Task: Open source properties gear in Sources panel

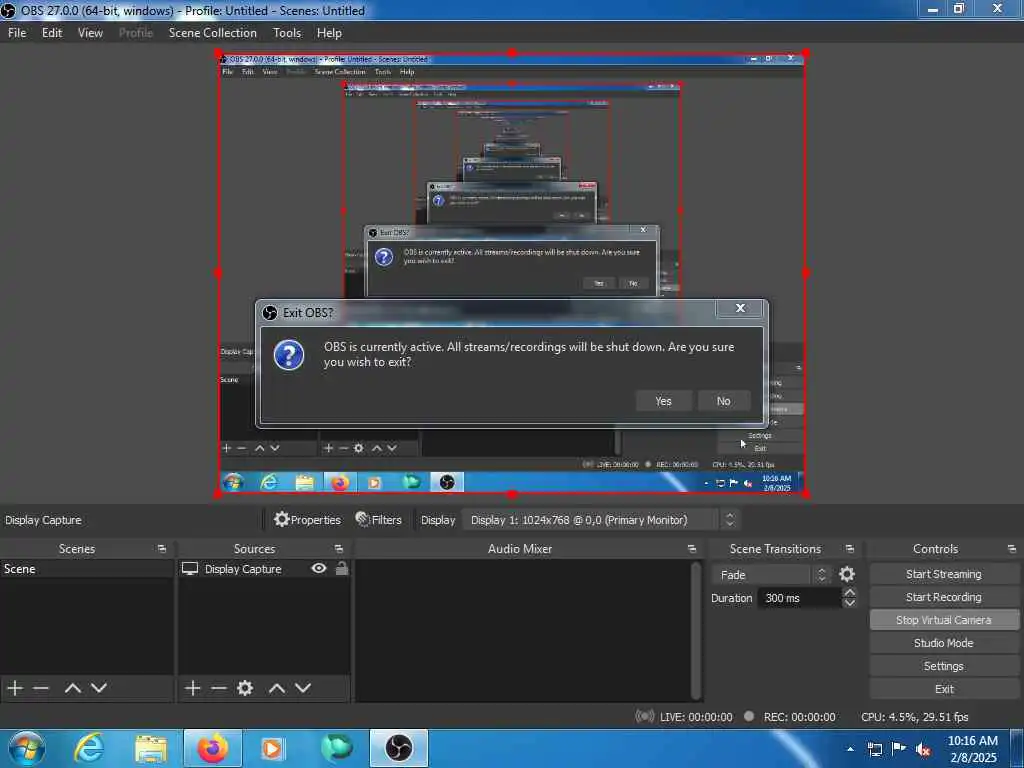Action: pyautogui.click(x=245, y=688)
